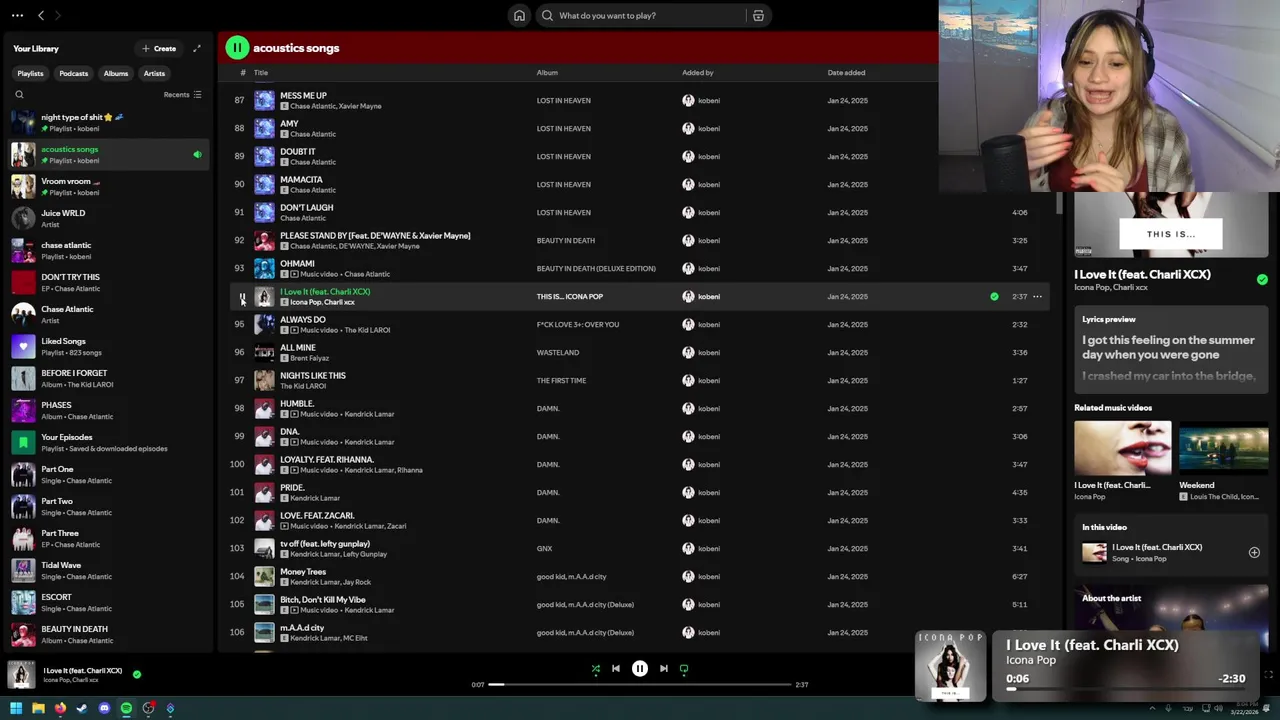Image resolution: width=1280 pixels, height=720 pixels.
Task: Filter library by Podcasts
Action: tap(73, 73)
